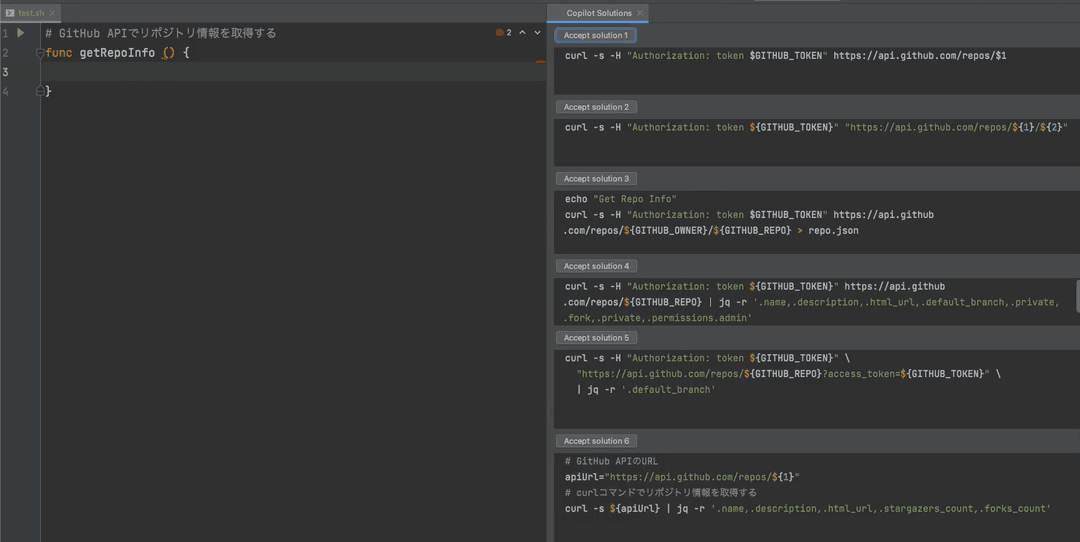Hit Accept solution 6 button

tap(596, 441)
